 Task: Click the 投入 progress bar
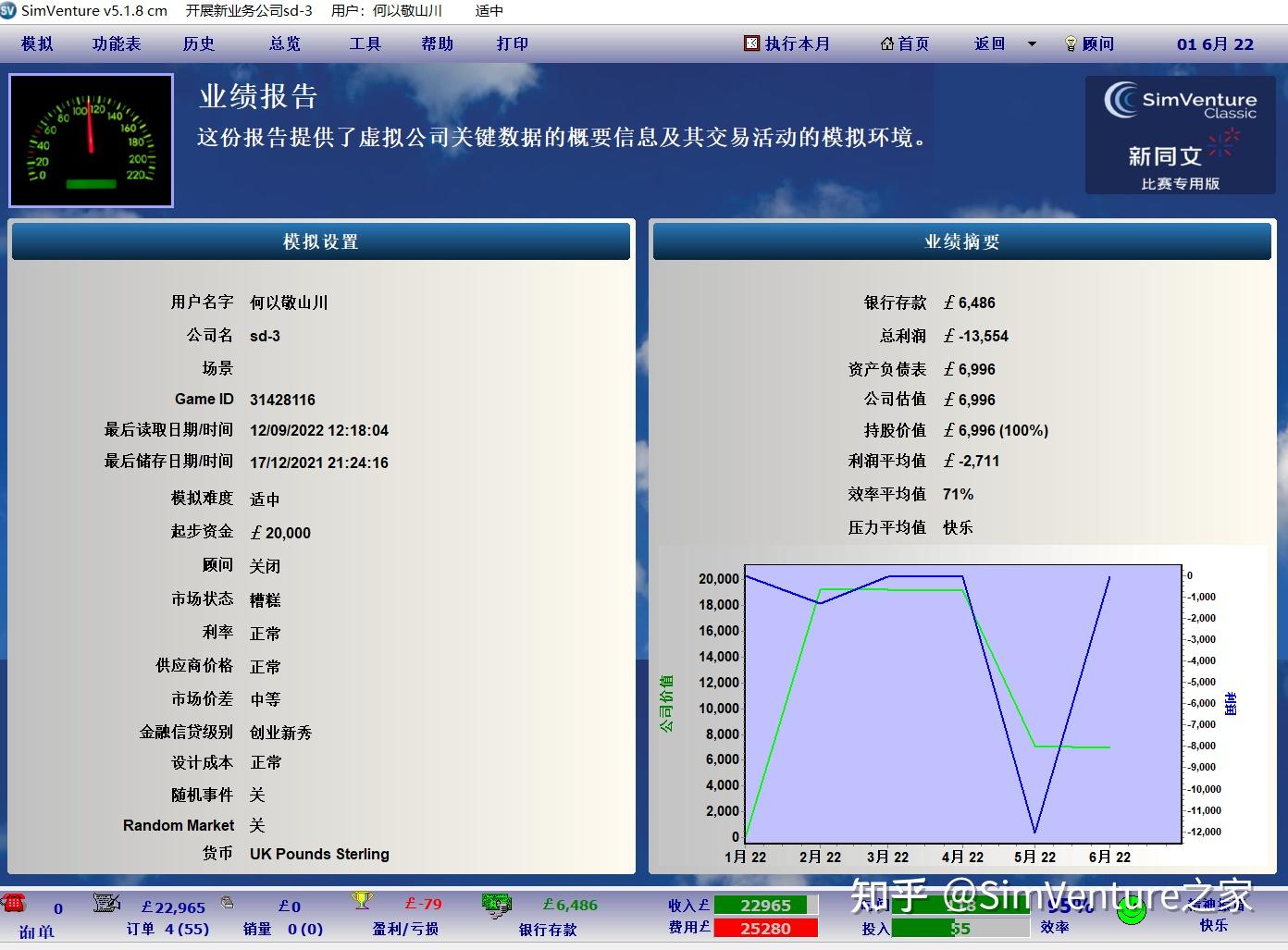pos(960,928)
